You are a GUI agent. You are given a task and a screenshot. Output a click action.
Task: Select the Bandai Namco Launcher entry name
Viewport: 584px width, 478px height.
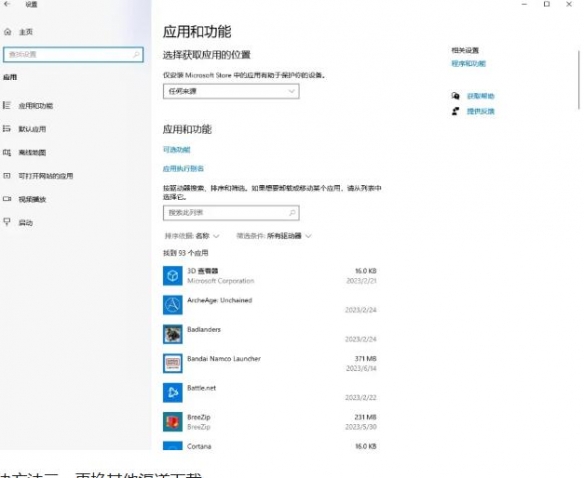224,359
